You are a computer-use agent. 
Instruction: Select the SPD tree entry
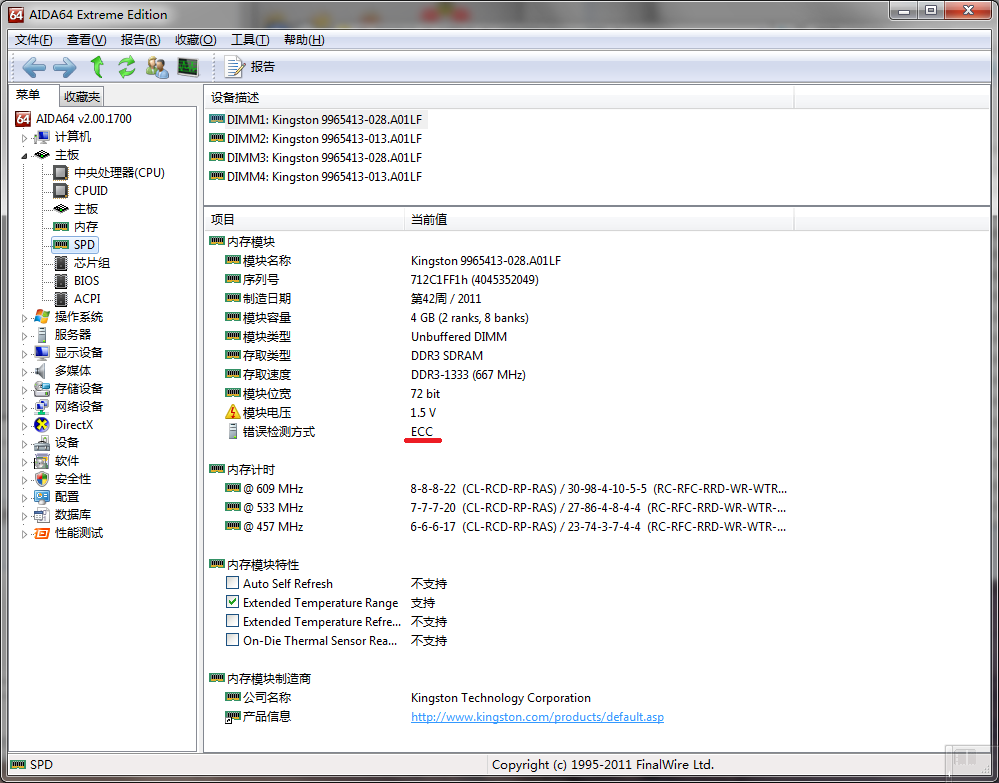click(x=83, y=245)
